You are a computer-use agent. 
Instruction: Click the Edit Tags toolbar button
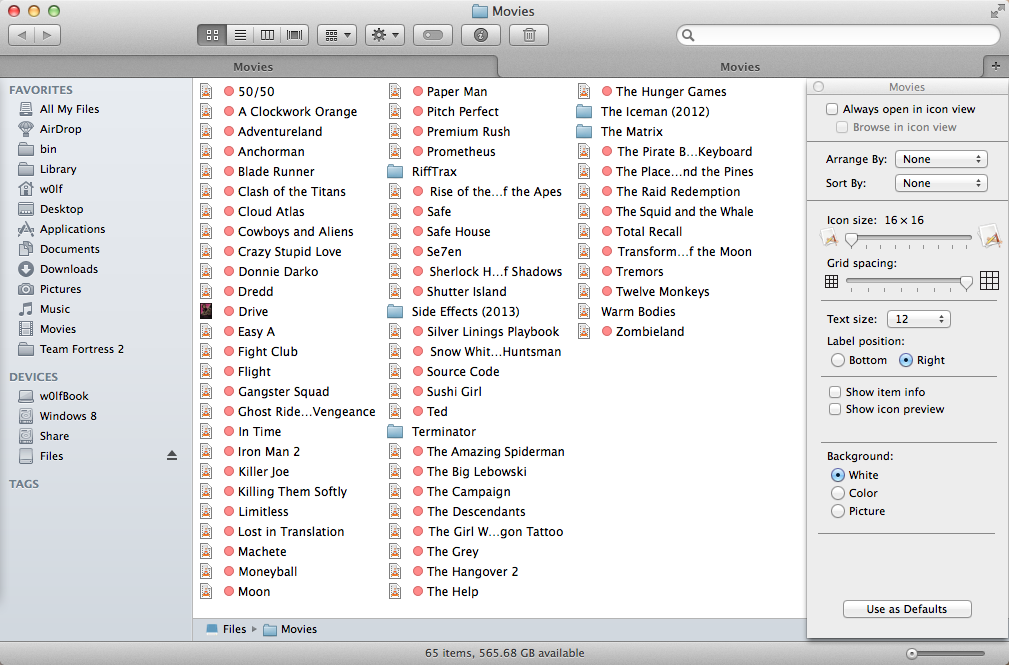click(x=433, y=35)
